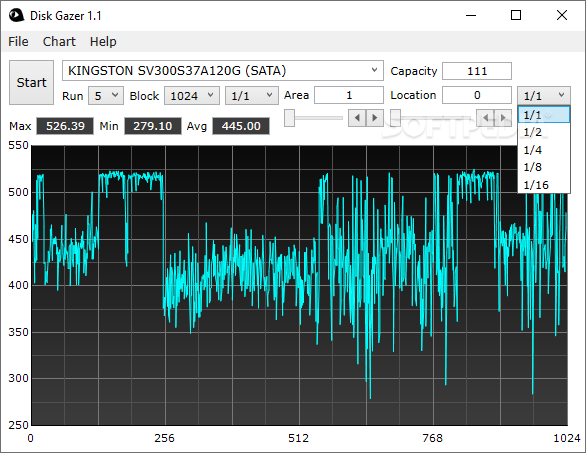Viewport: 586px width, 453px height.
Task: Click the Disk Gazer app icon
Action: (16, 16)
